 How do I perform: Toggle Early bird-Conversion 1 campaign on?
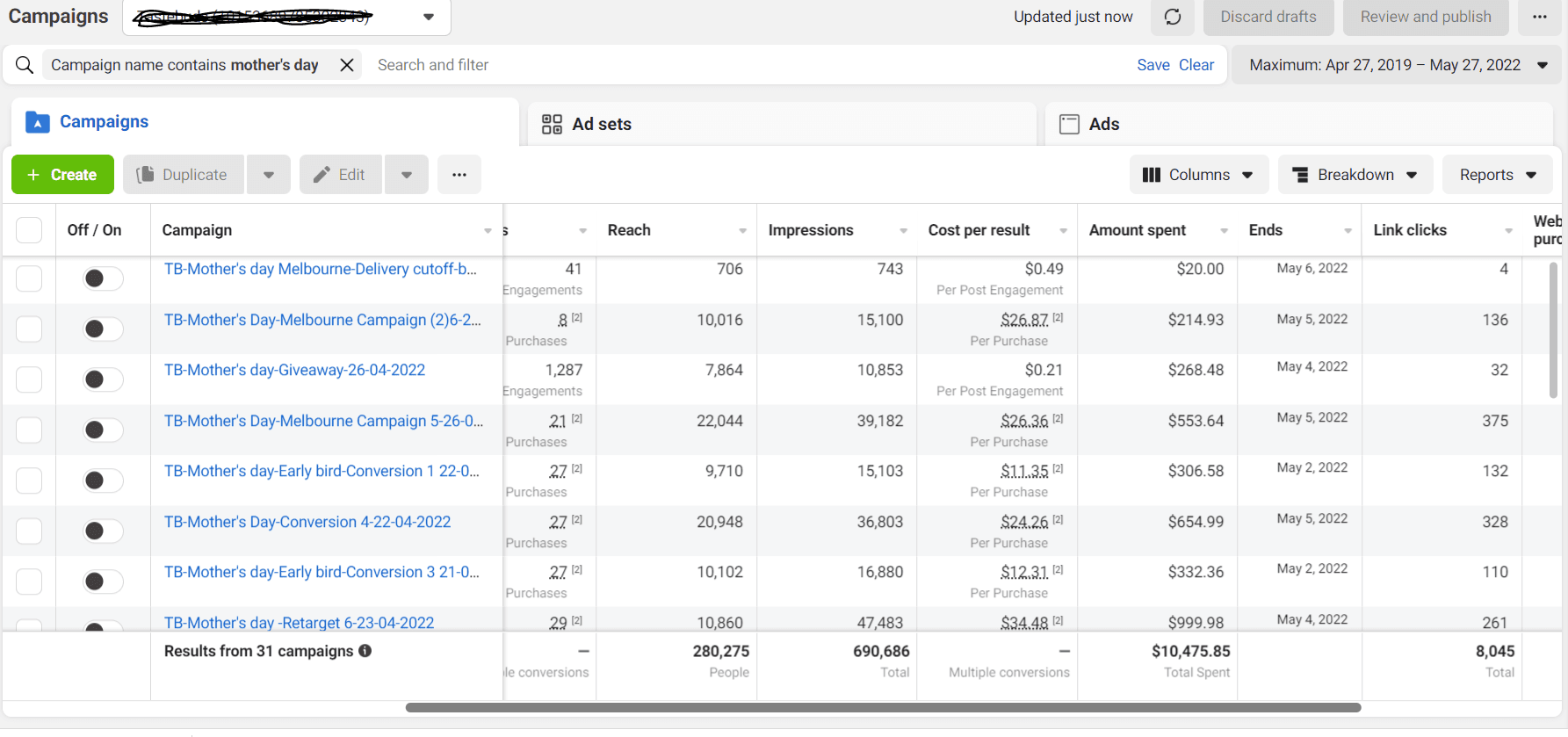pyautogui.click(x=103, y=480)
